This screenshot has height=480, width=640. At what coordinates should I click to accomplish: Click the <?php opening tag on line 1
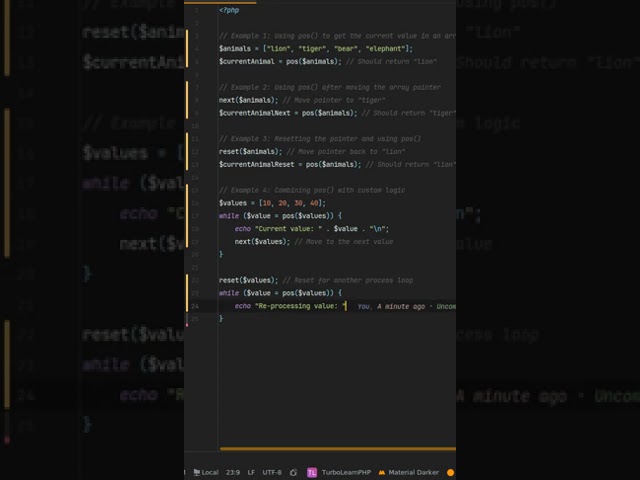pyautogui.click(x=229, y=10)
